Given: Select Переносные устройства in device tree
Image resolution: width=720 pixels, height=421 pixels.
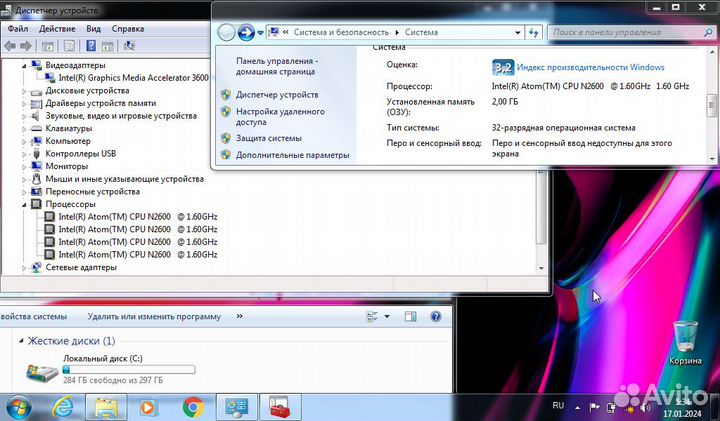Looking at the screenshot, I should coord(92,191).
